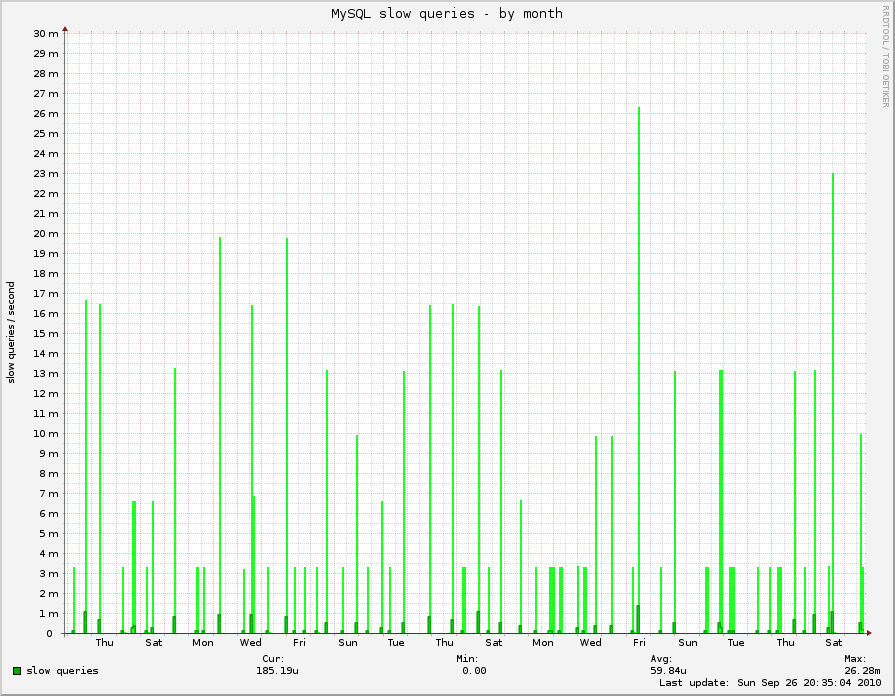The height and width of the screenshot is (696, 895).
Task: Click the "1 m" y-axis label
Action: click(49, 613)
